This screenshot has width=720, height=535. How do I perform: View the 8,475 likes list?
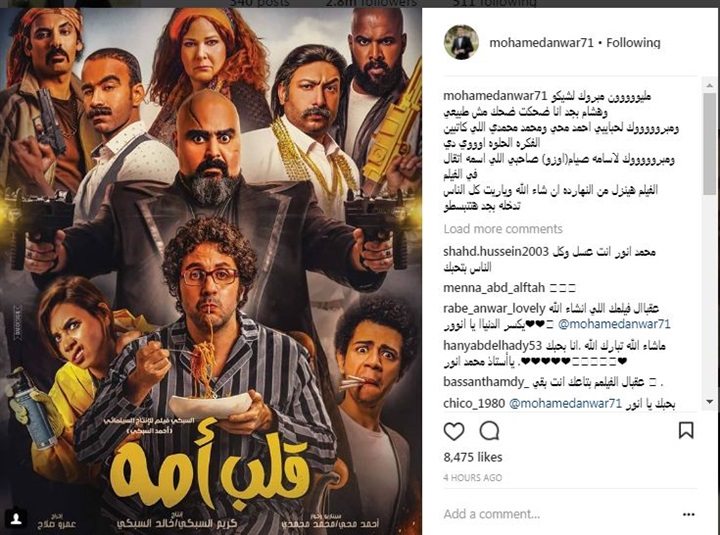click(x=473, y=457)
